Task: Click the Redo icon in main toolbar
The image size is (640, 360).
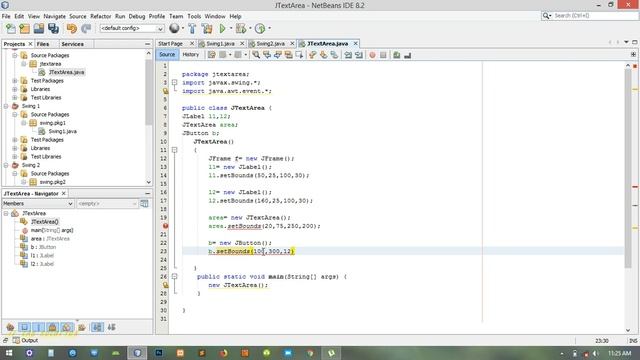Action: pyautogui.click(x=86, y=28)
